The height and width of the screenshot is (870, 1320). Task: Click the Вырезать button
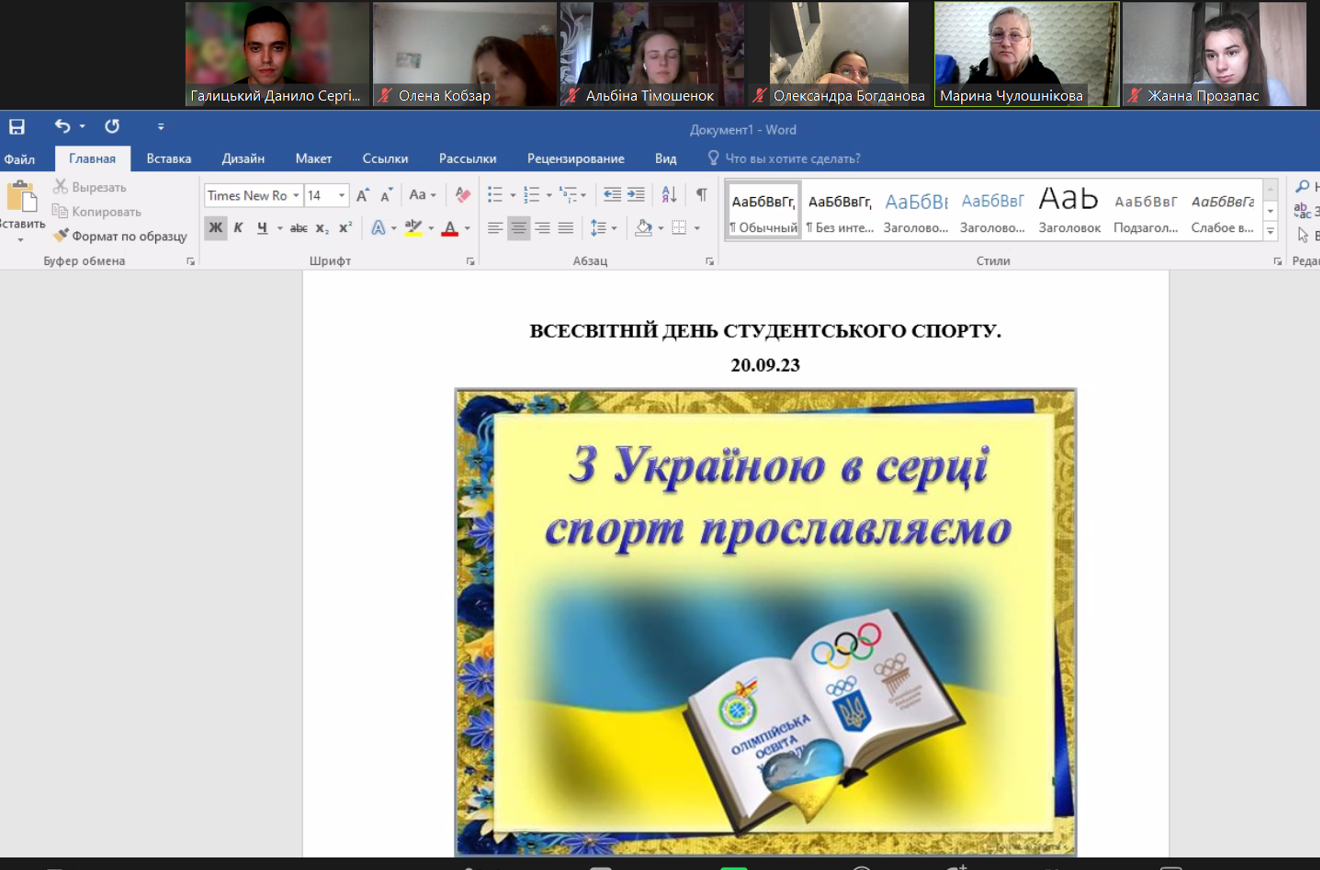(90, 187)
